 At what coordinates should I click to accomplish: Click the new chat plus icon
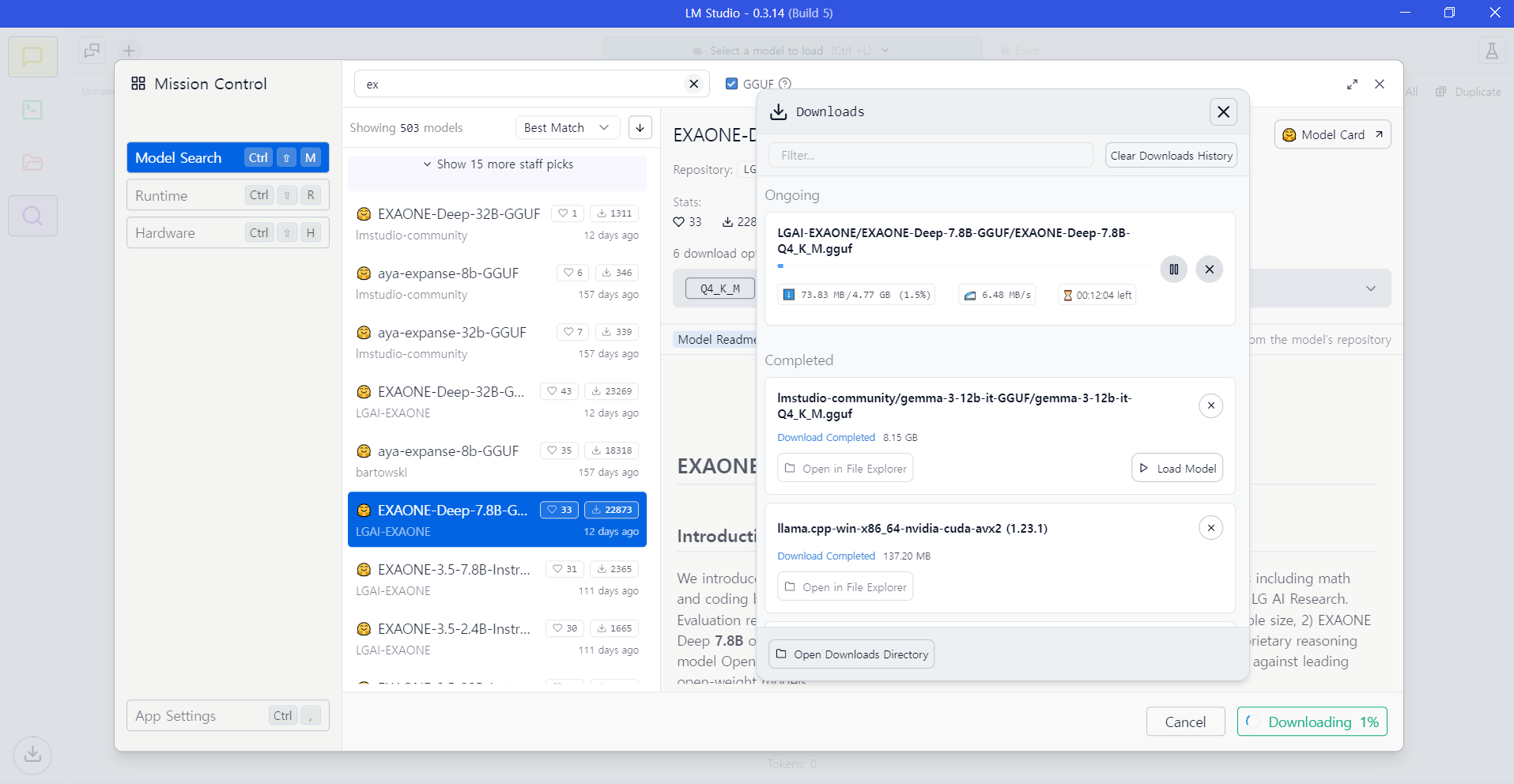point(129,51)
